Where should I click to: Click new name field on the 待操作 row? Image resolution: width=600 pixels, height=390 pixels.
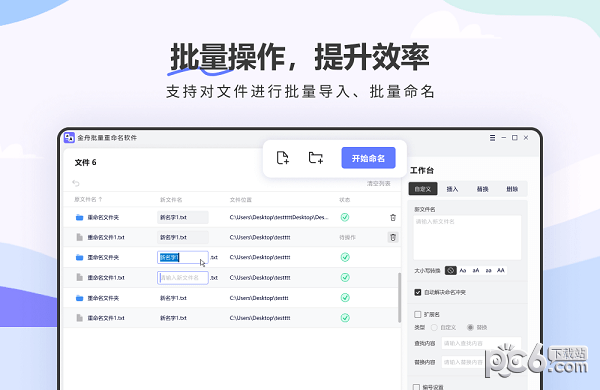pos(183,237)
